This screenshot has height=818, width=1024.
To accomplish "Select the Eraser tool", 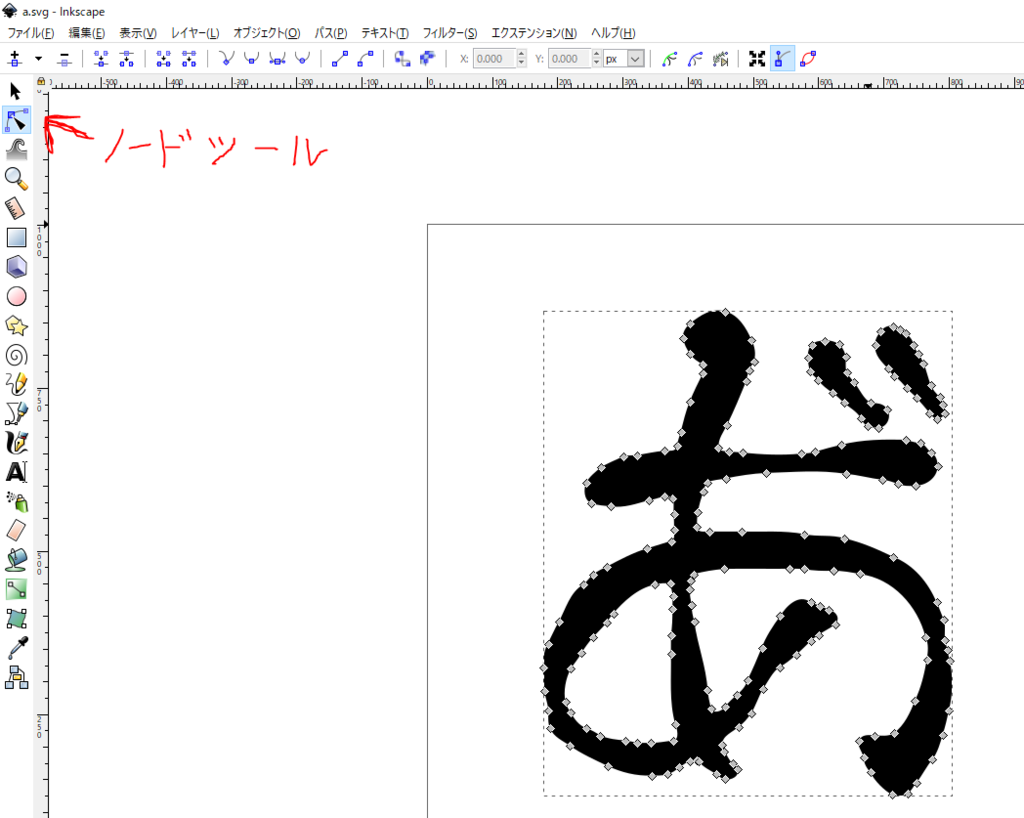I will point(16,531).
